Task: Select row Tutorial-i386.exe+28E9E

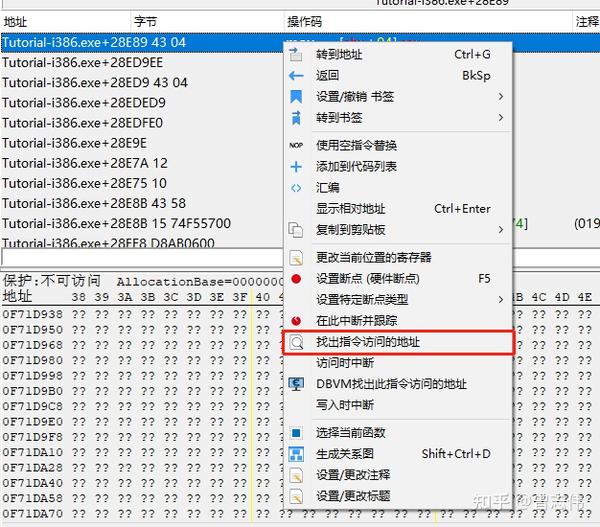Action: point(142,144)
